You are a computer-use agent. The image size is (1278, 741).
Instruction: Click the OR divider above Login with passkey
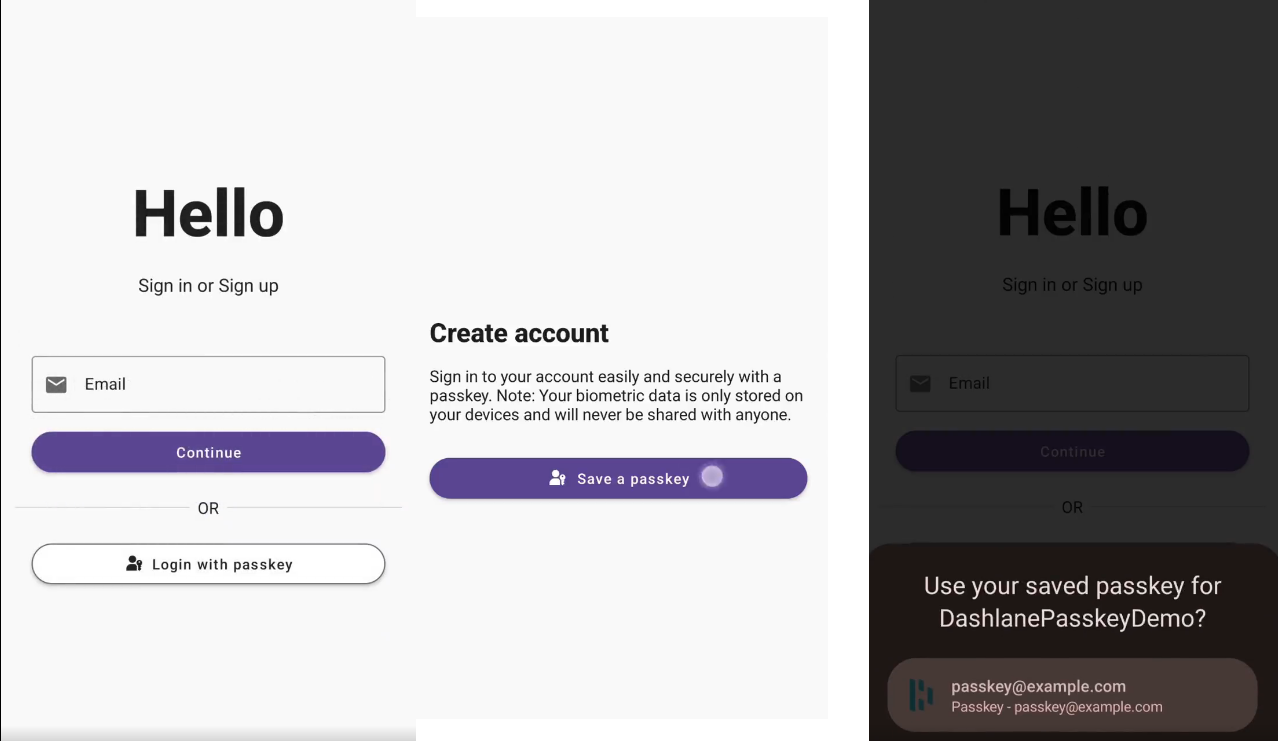pyautogui.click(x=208, y=508)
